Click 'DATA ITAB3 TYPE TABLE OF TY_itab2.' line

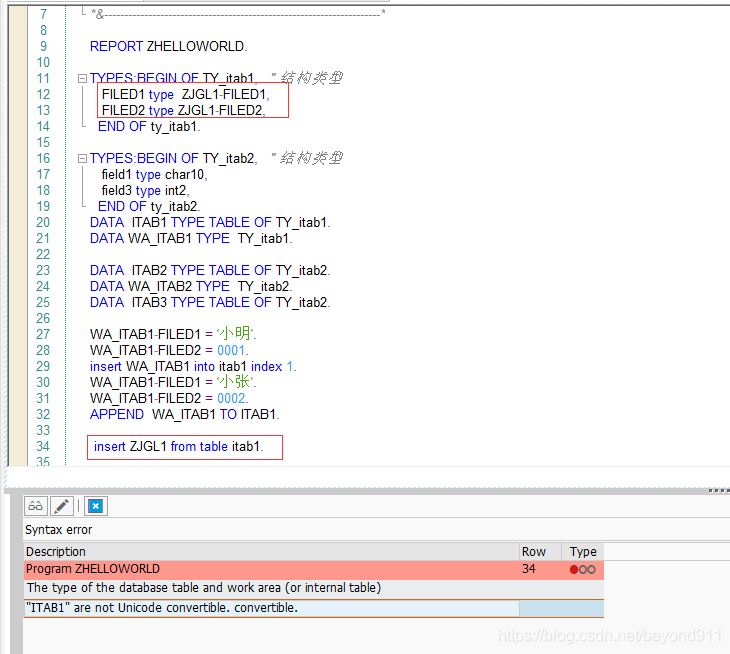click(x=210, y=303)
